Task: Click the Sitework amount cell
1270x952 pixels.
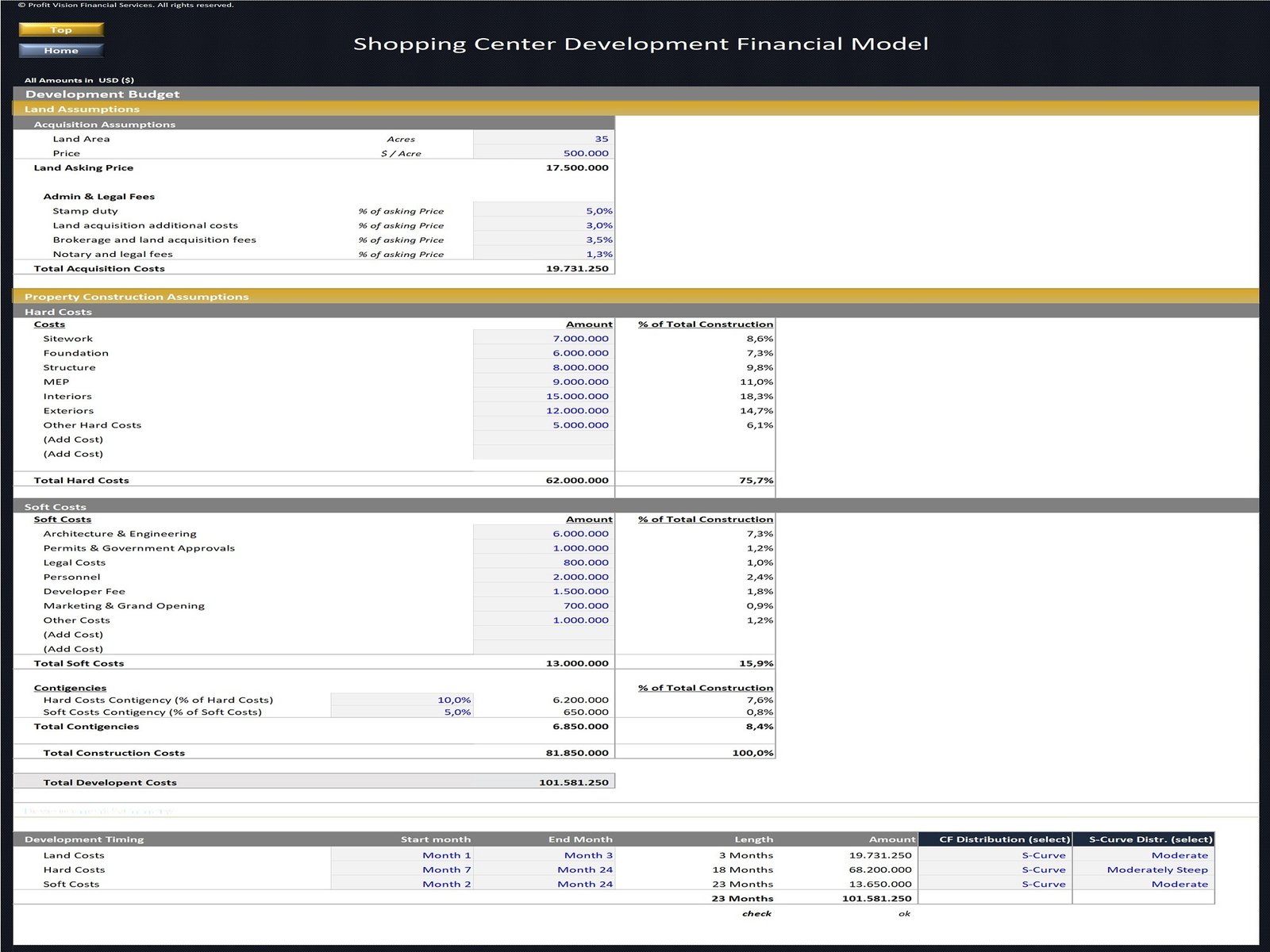Action: coord(543,339)
